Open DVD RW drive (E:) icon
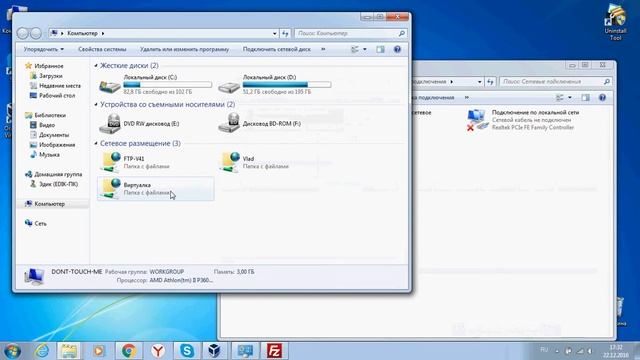 (x=110, y=123)
